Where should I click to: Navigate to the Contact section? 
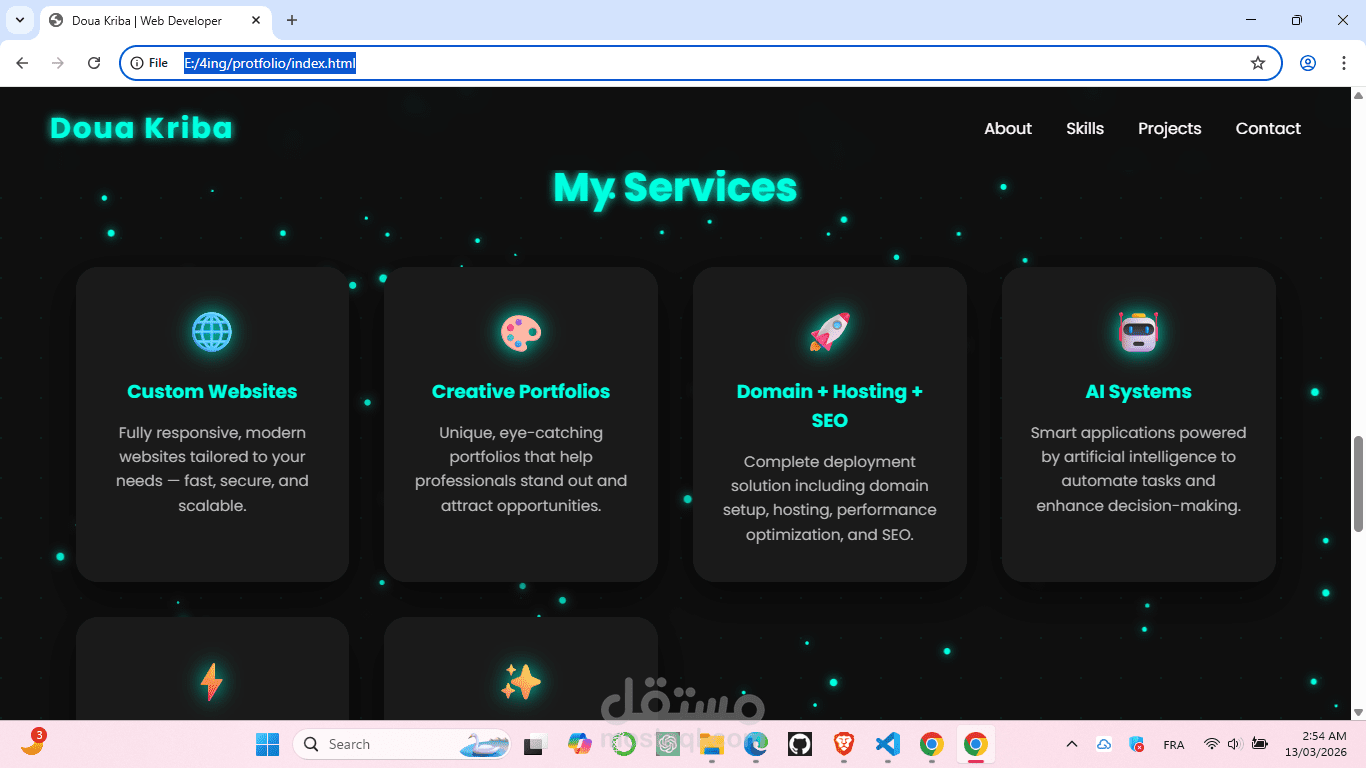[x=1268, y=128]
